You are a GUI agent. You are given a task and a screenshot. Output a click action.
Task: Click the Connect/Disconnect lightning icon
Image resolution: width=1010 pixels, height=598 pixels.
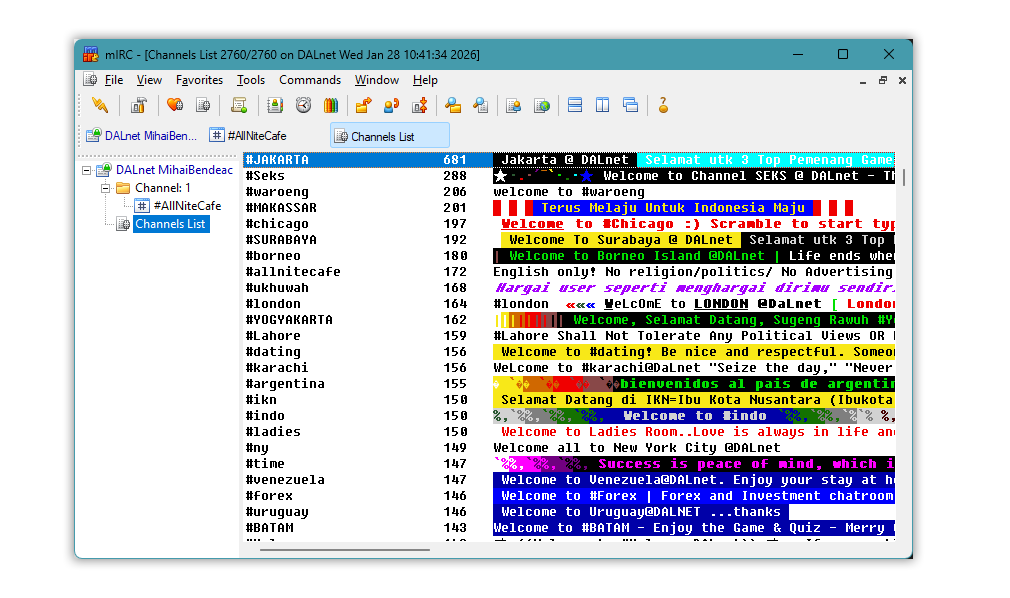pyautogui.click(x=100, y=105)
